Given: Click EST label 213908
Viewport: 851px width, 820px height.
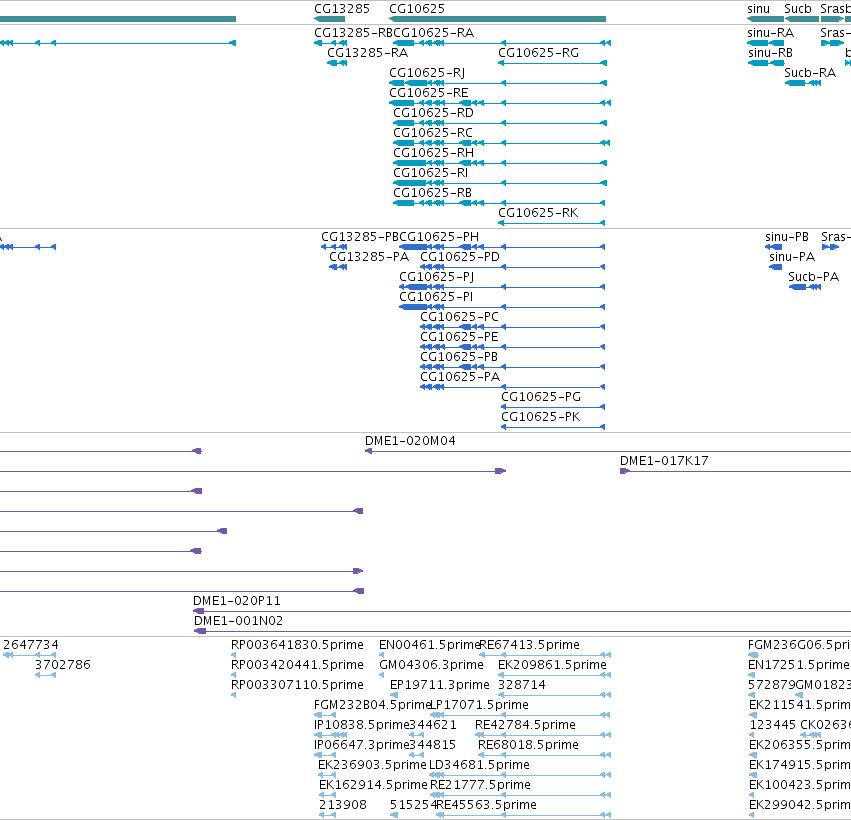Looking at the screenshot, I should pyautogui.click(x=343, y=805).
